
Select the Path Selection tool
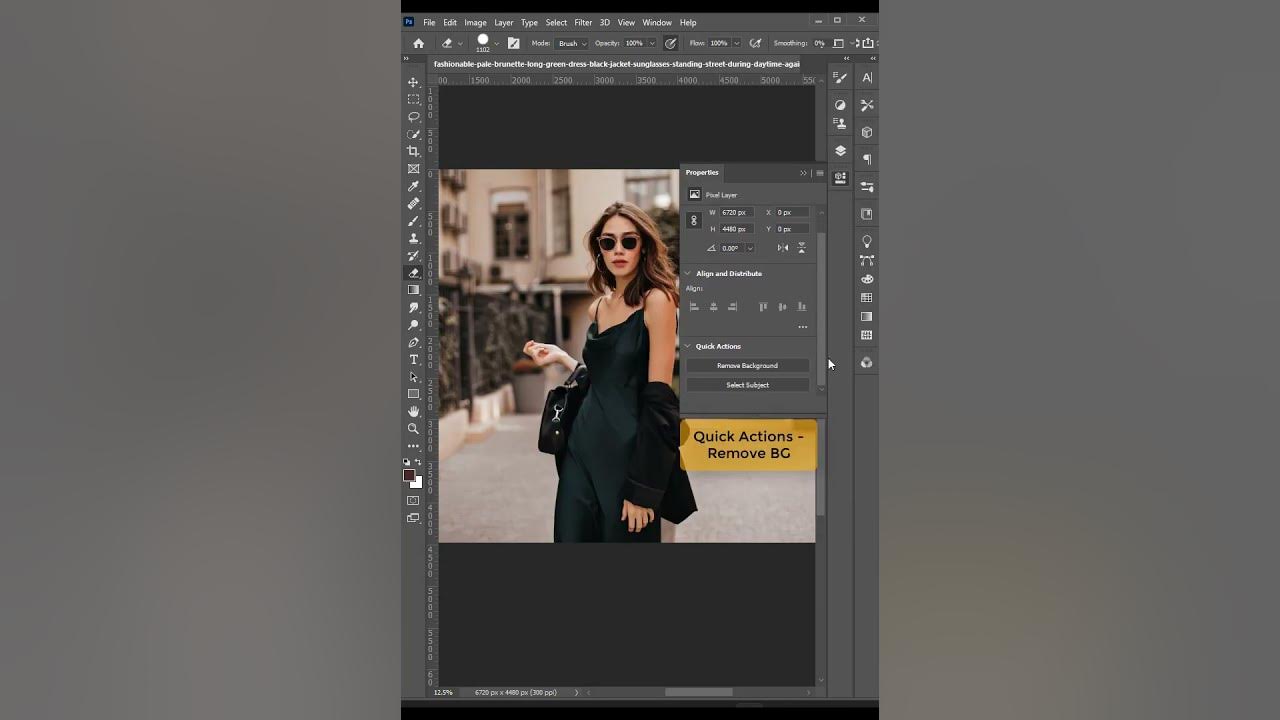coord(413,377)
